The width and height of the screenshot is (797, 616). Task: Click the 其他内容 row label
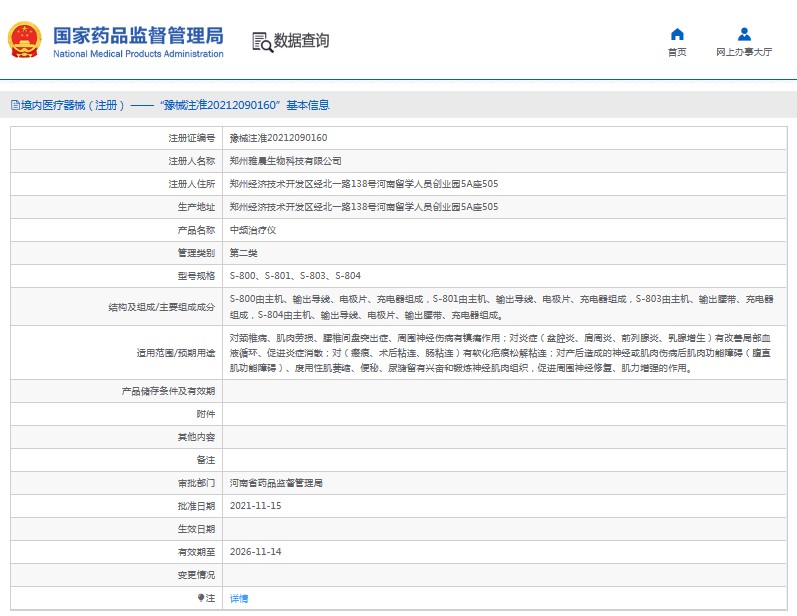[x=196, y=437]
